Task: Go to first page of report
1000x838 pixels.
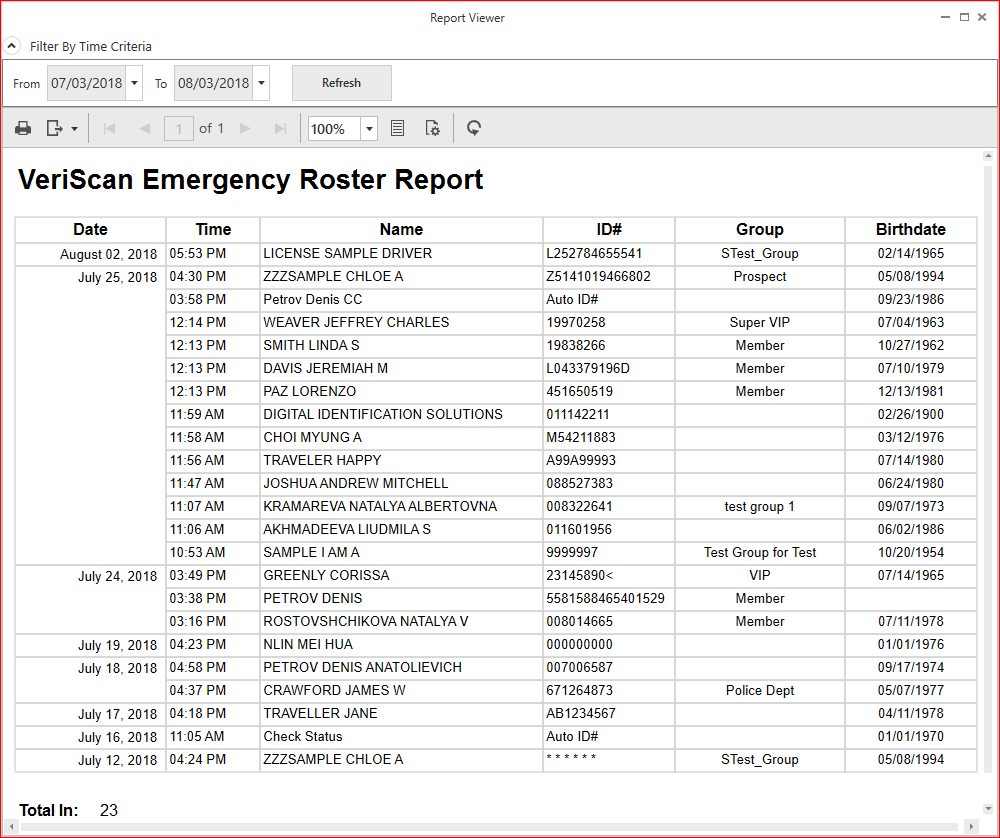Action: 109,129
